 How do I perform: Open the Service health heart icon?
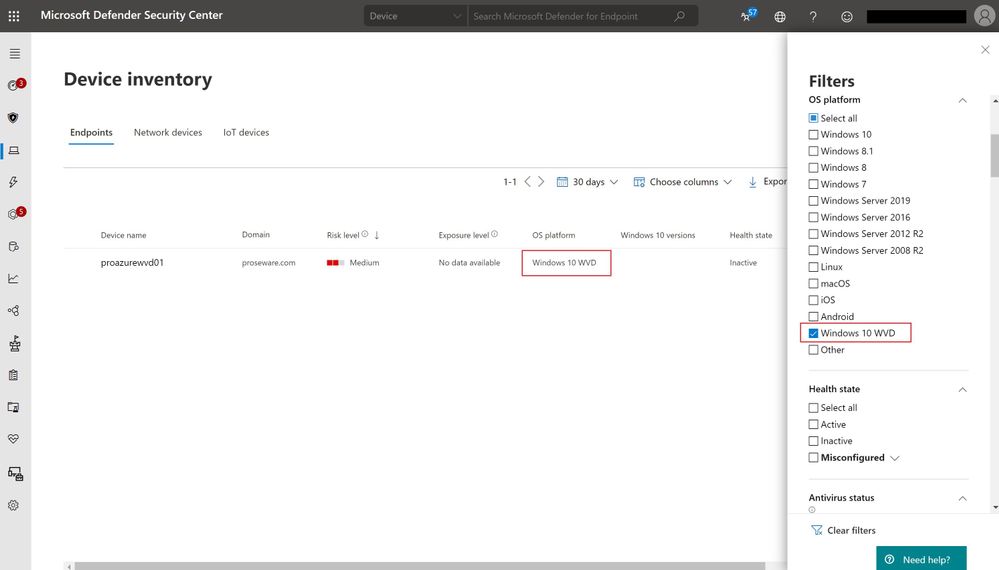click(13, 439)
